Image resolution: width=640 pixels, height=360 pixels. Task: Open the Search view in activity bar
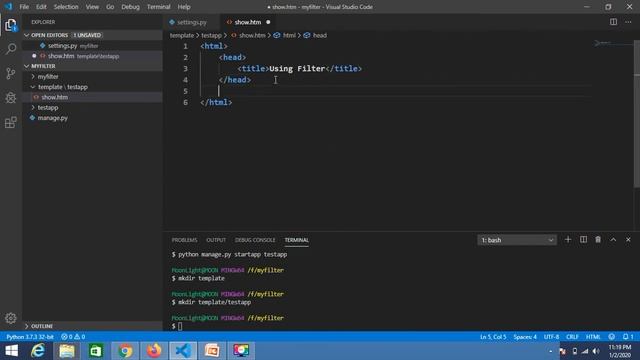coord(11,49)
